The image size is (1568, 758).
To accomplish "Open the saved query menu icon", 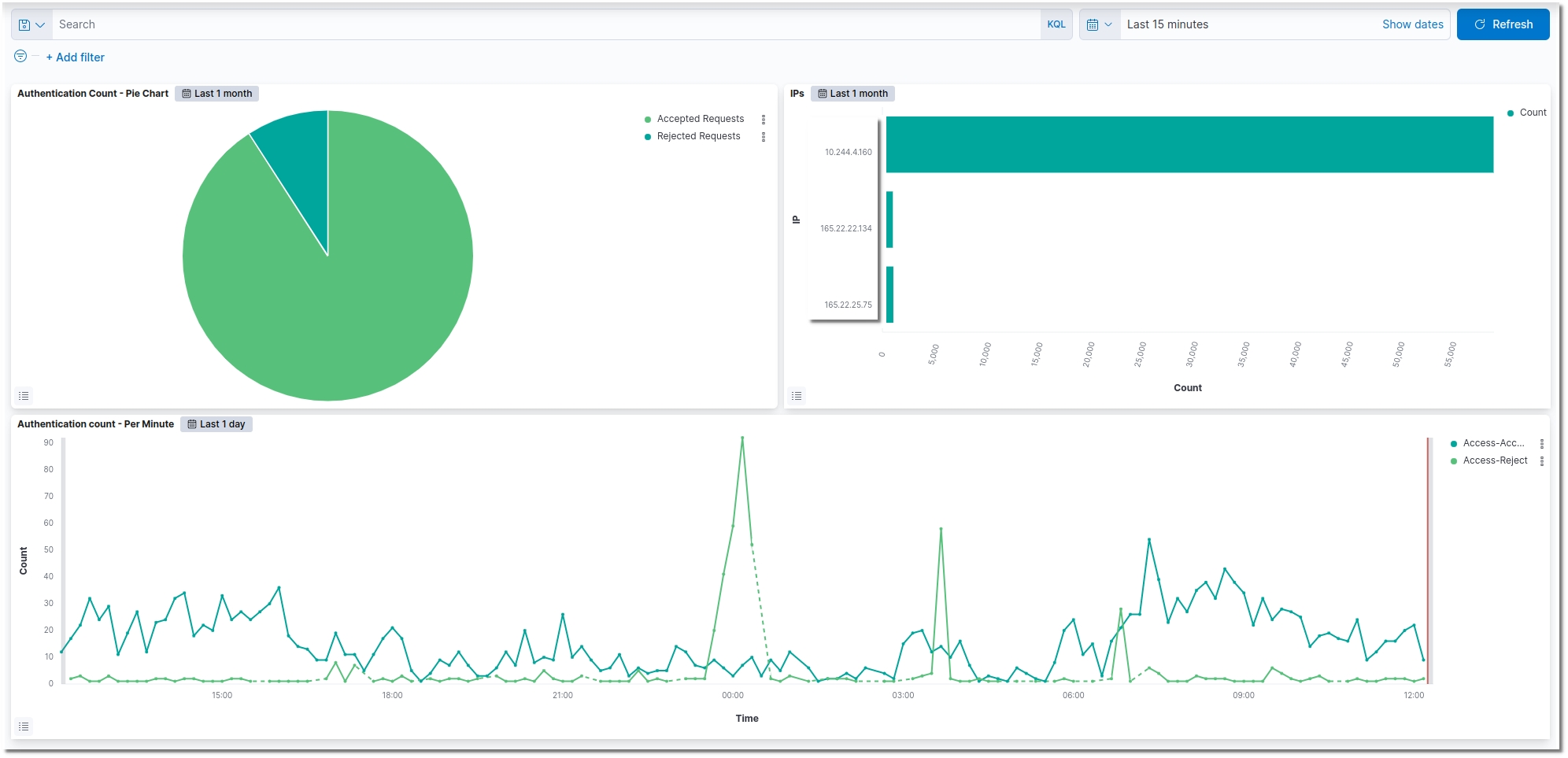I will [31, 25].
